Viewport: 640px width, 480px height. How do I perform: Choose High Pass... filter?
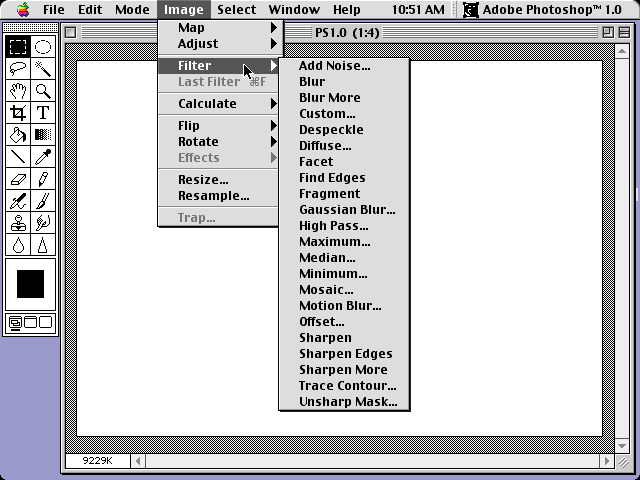pos(344,226)
